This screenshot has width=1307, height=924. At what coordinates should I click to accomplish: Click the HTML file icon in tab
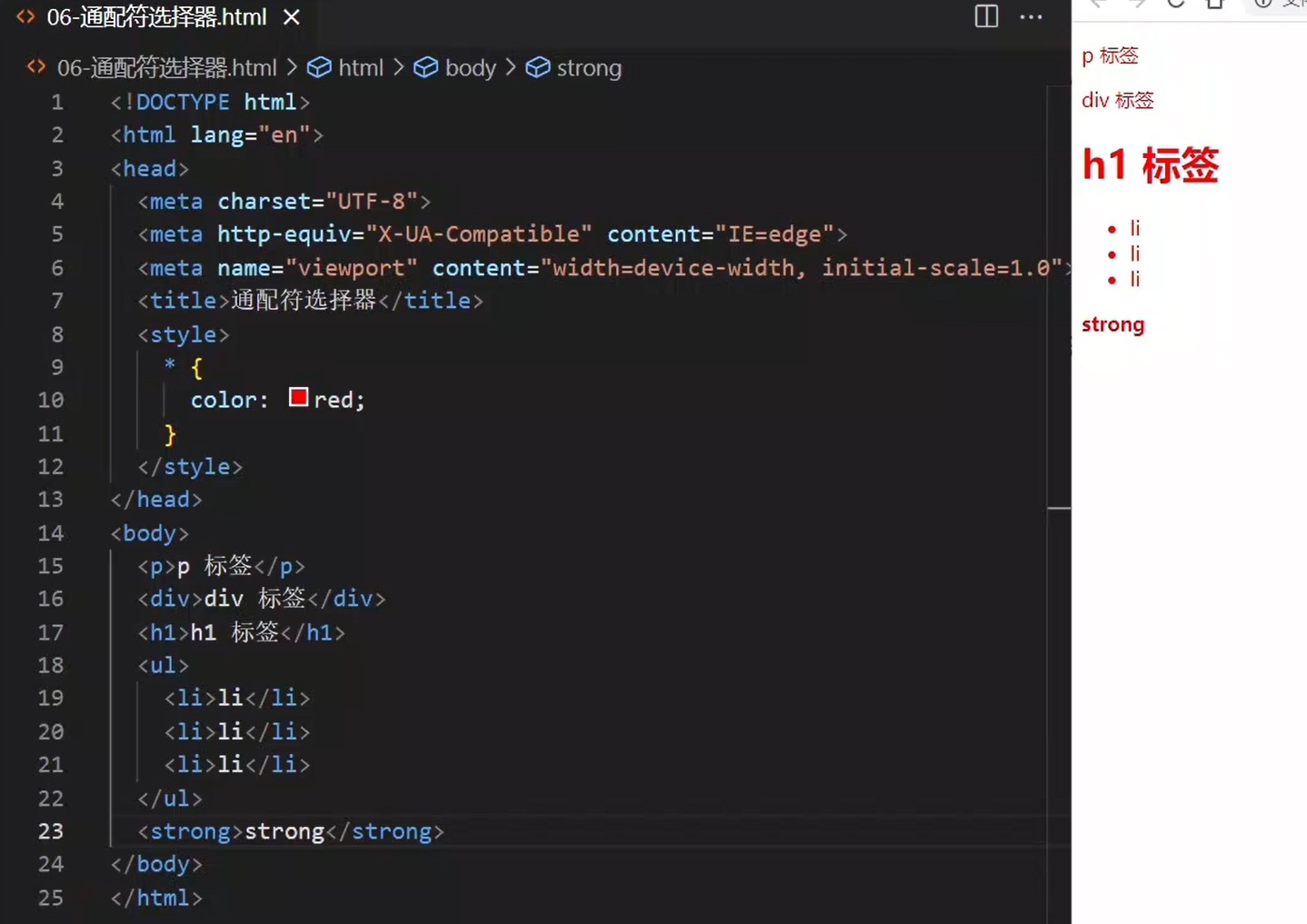tap(25, 17)
